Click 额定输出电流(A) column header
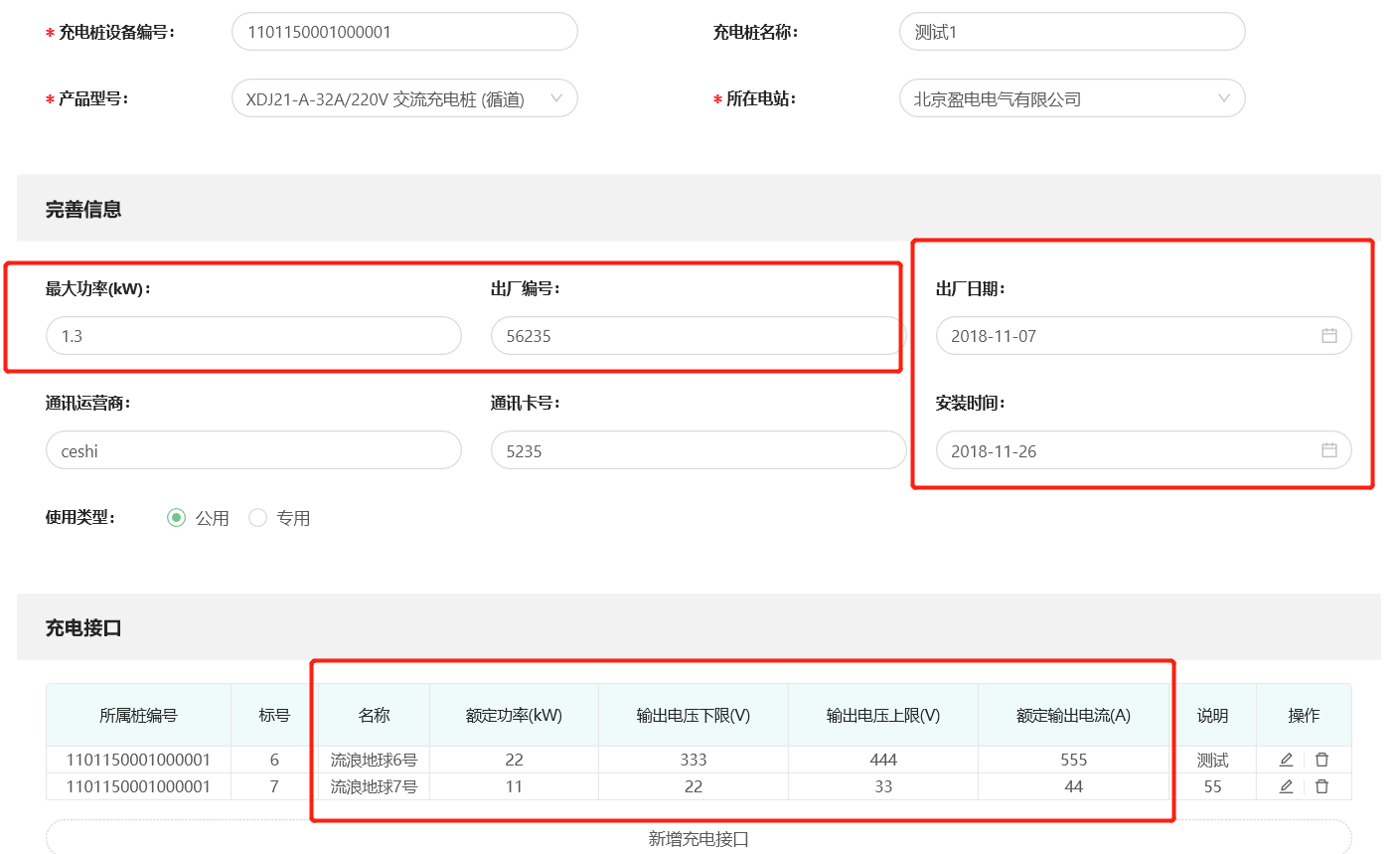 click(1073, 715)
